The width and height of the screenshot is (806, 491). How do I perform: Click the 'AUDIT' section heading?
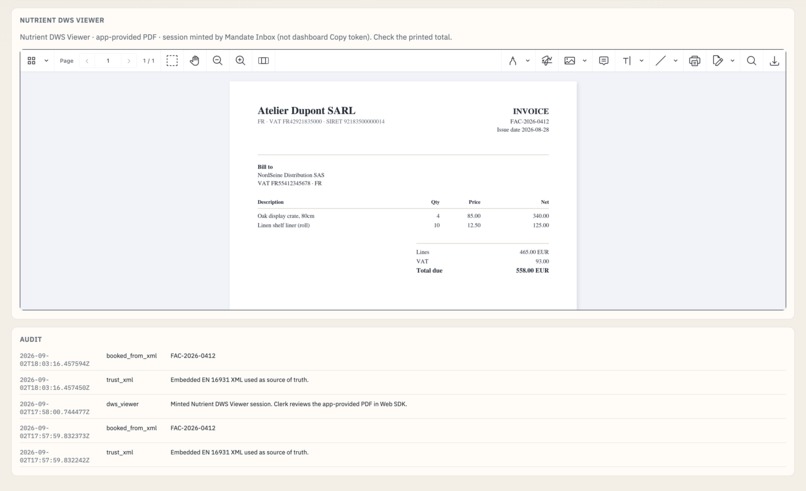pyautogui.click(x=31, y=340)
